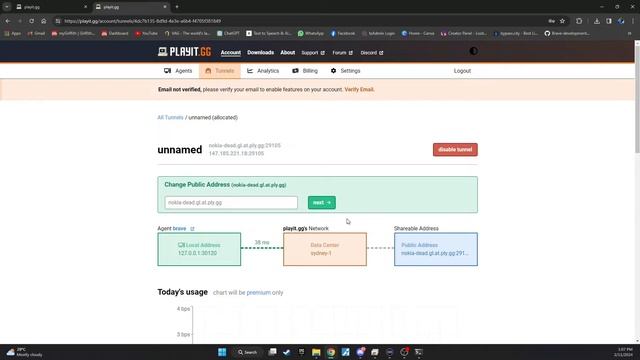The width and height of the screenshot is (640, 360).
Task: Open the Facebook bookmark
Action: pos(342,33)
